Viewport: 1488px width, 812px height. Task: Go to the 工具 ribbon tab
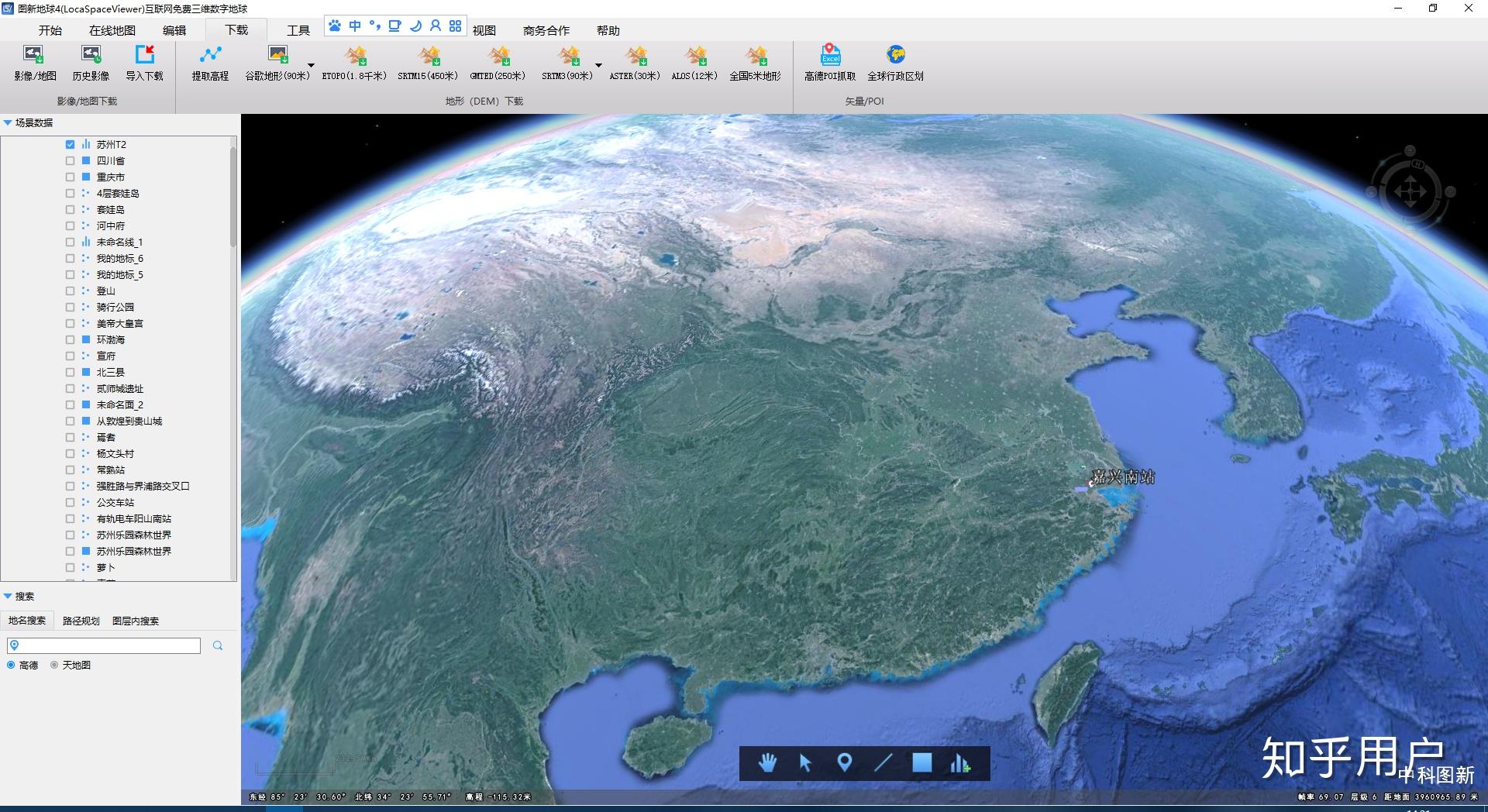pos(298,30)
